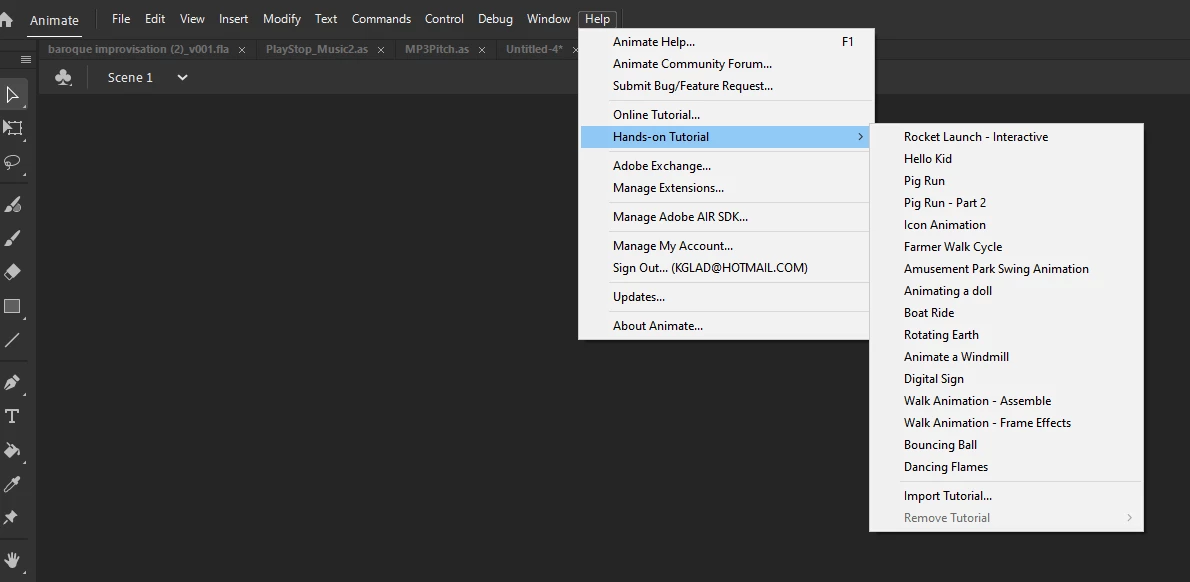
Task: Open the Edit menu
Action: tap(155, 19)
